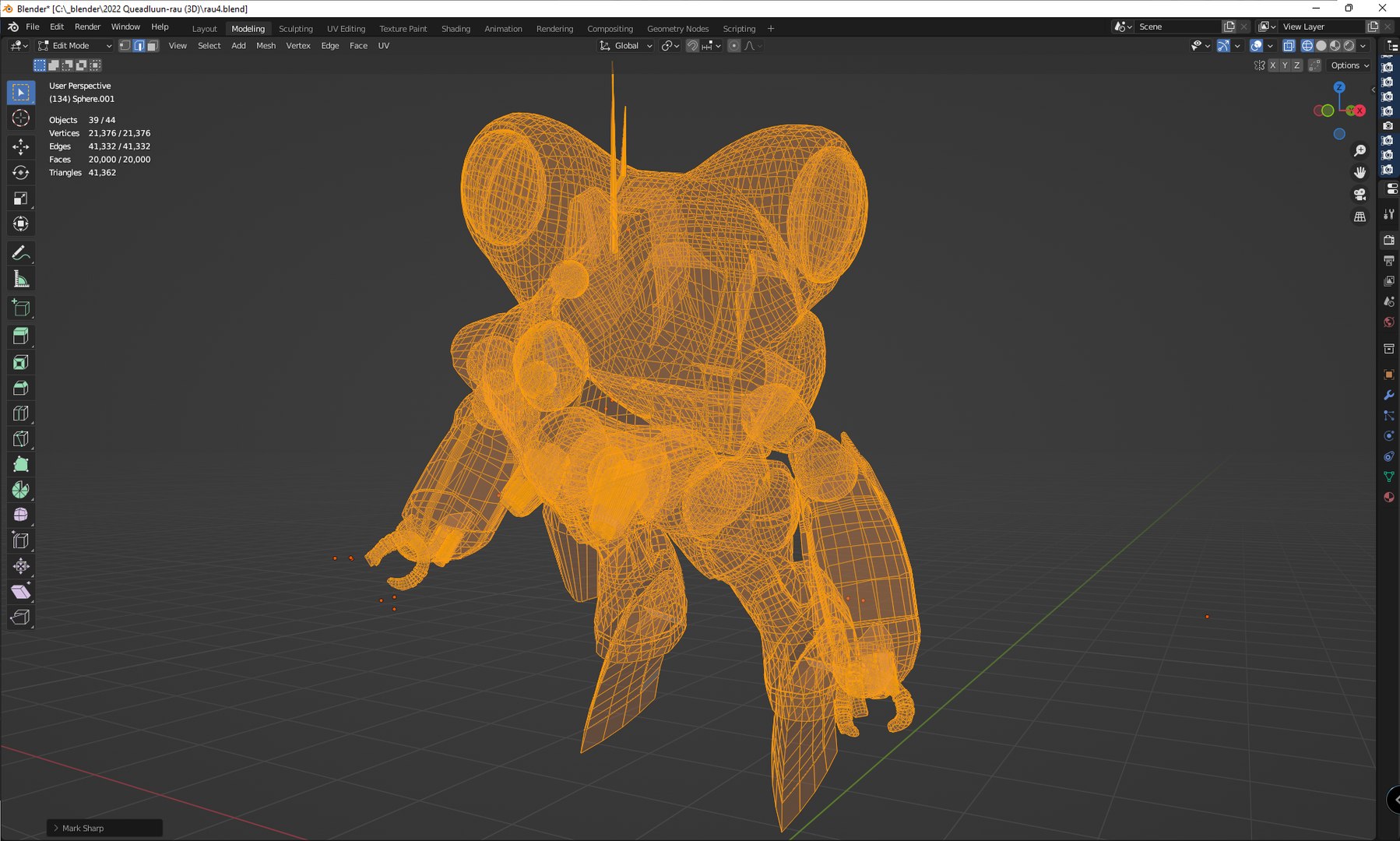The width and height of the screenshot is (1400, 841).
Task: Select the Bevel tool
Action: point(21,388)
